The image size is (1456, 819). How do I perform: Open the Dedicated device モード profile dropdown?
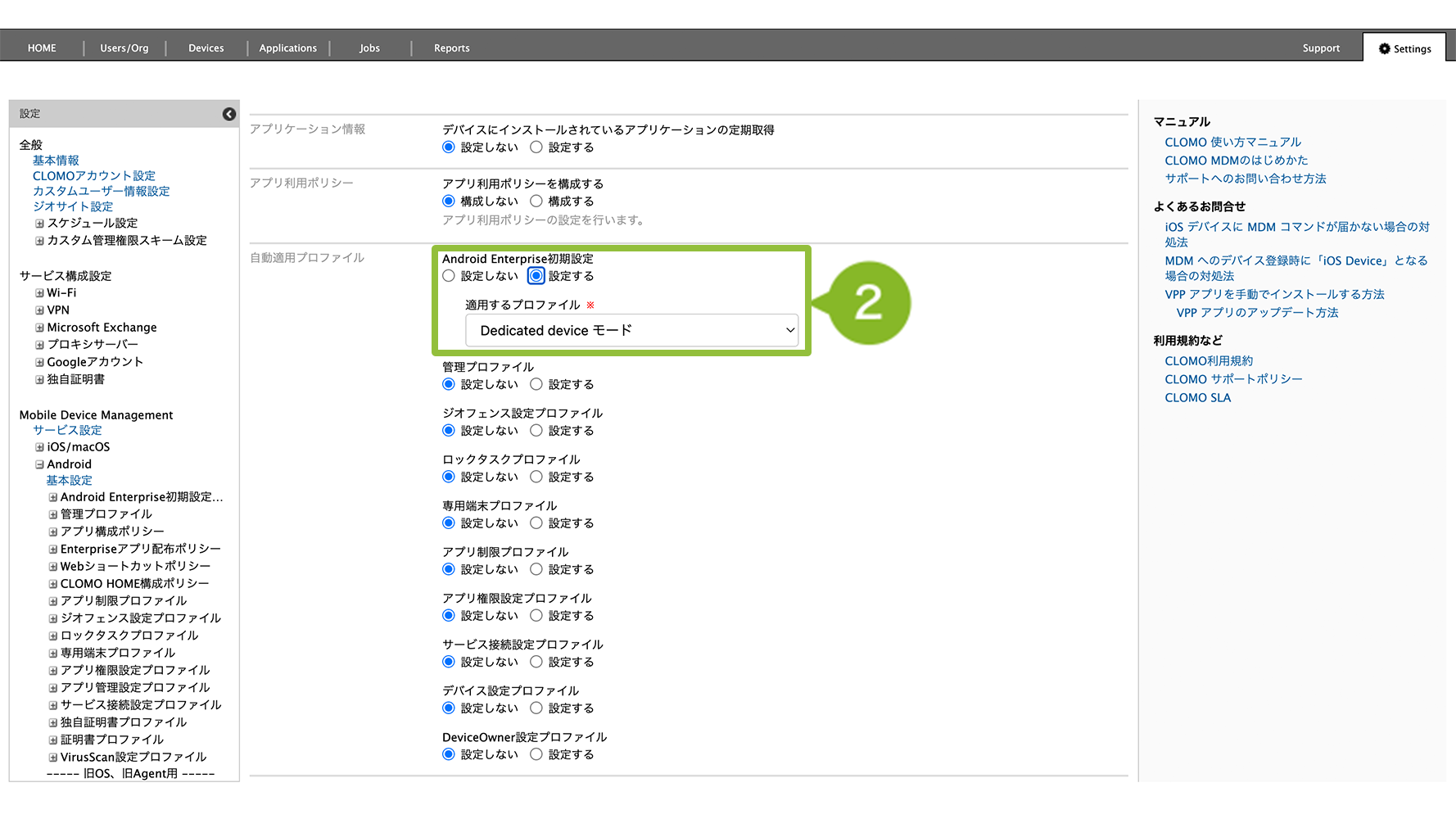[631, 330]
